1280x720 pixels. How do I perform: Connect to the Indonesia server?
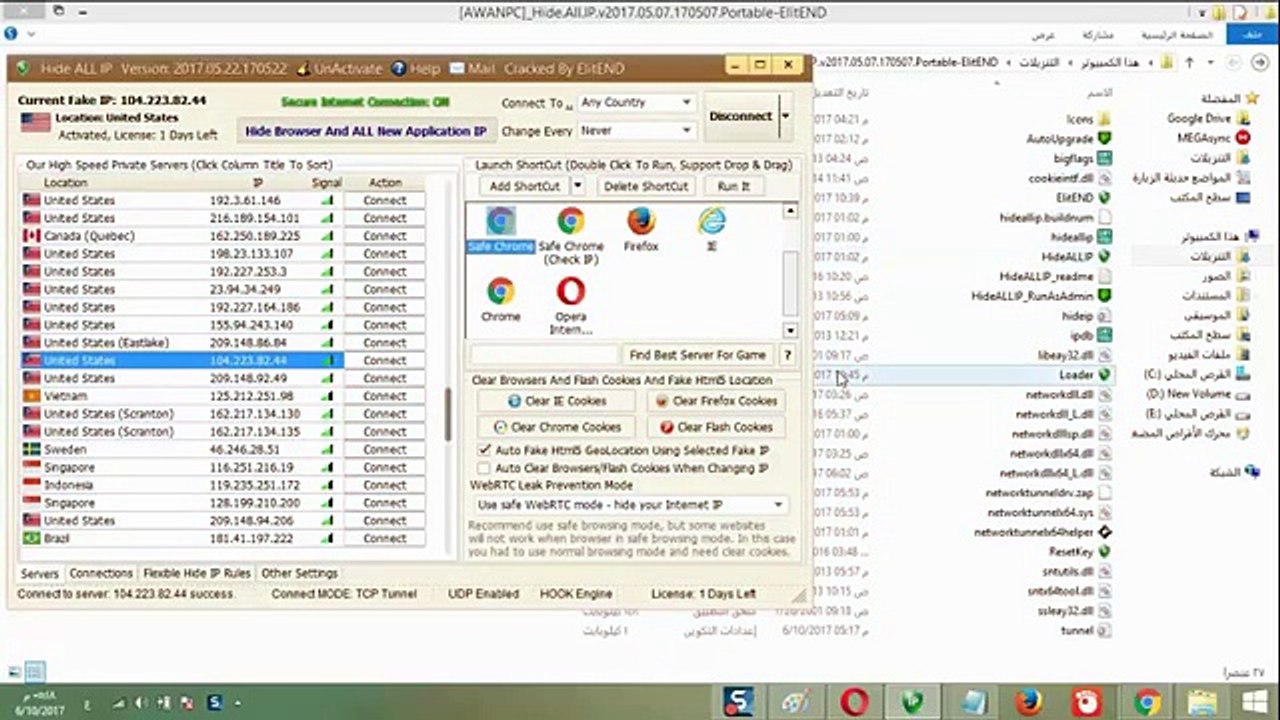[x=384, y=485]
